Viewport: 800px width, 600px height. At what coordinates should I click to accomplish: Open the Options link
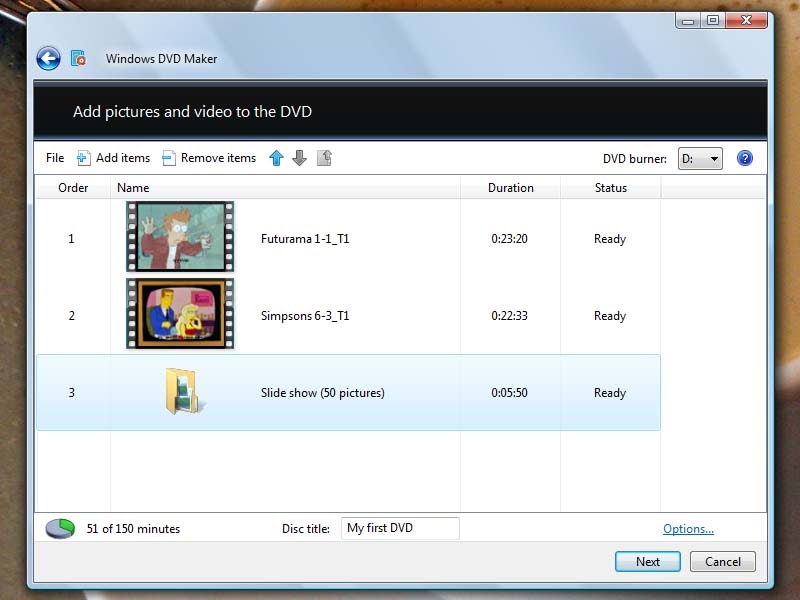pyautogui.click(x=688, y=528)
